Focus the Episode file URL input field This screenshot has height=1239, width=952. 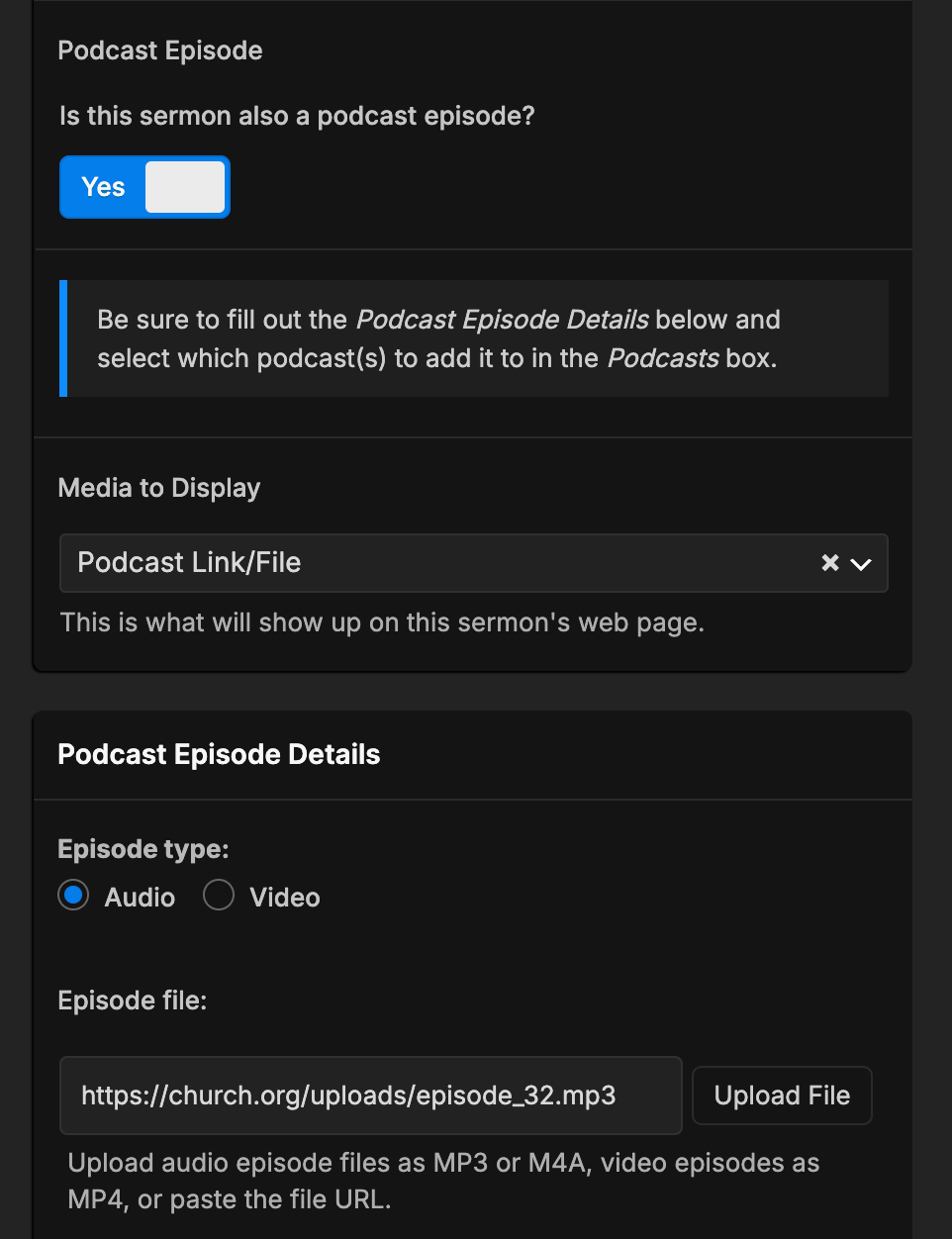coord(370,1096)
